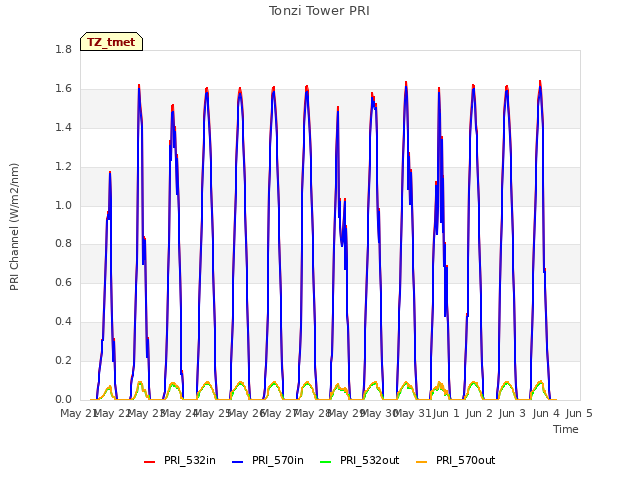
Task: Toggle the PRI_570in legend entry
Action: (268, 460)
